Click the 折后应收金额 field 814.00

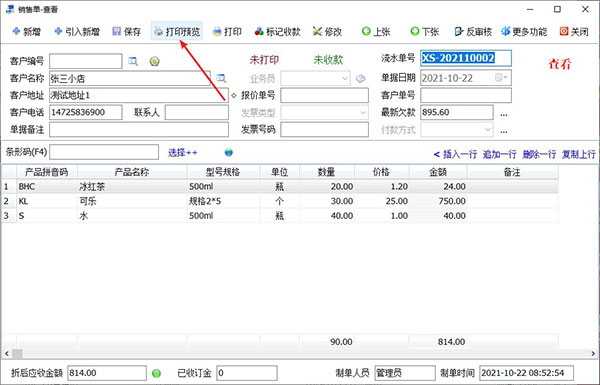(107, 373)
